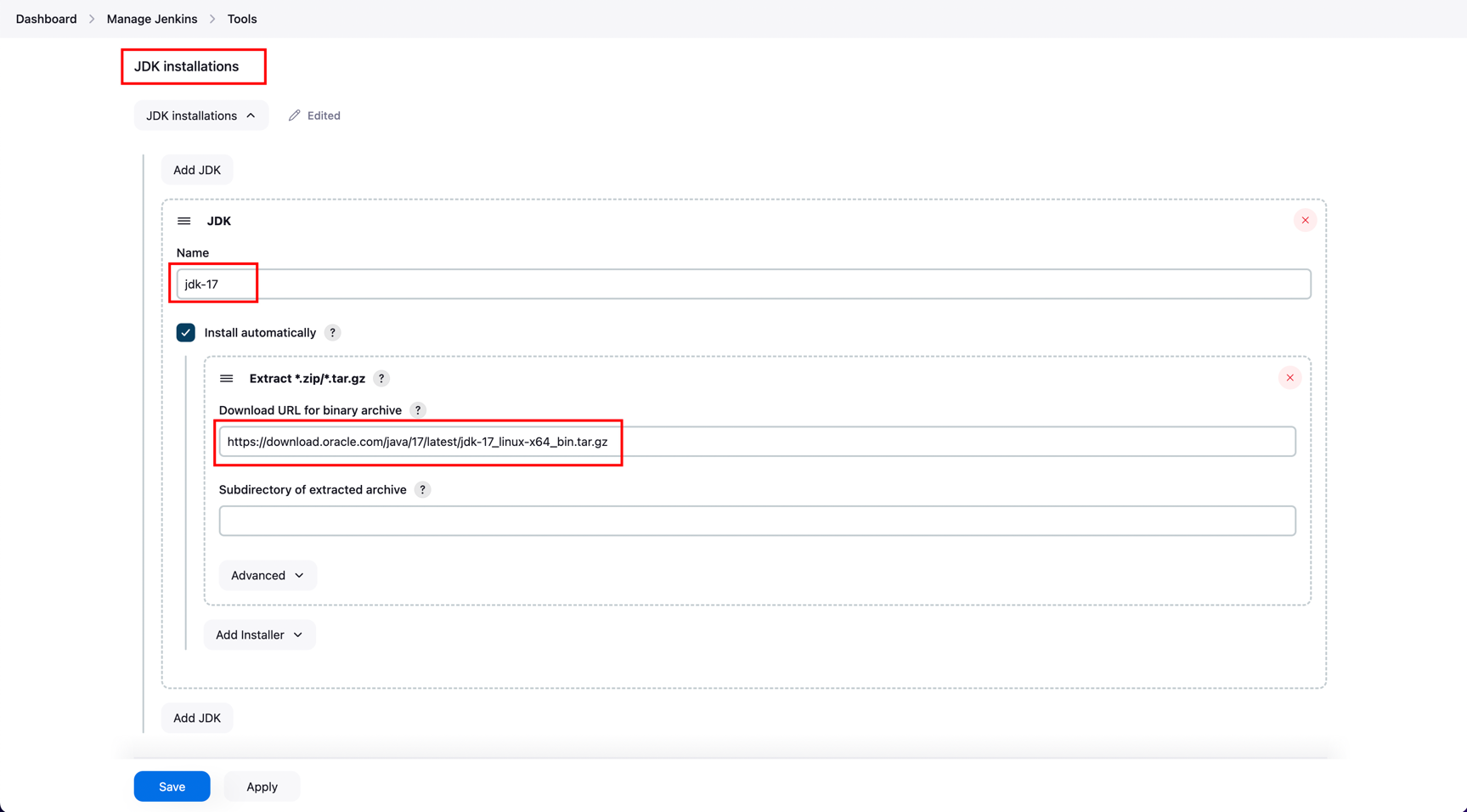This screenshot has height=812, width=1467.
Task: Go to Dashboard breadcrumb
Action: [x=46, y=19]
